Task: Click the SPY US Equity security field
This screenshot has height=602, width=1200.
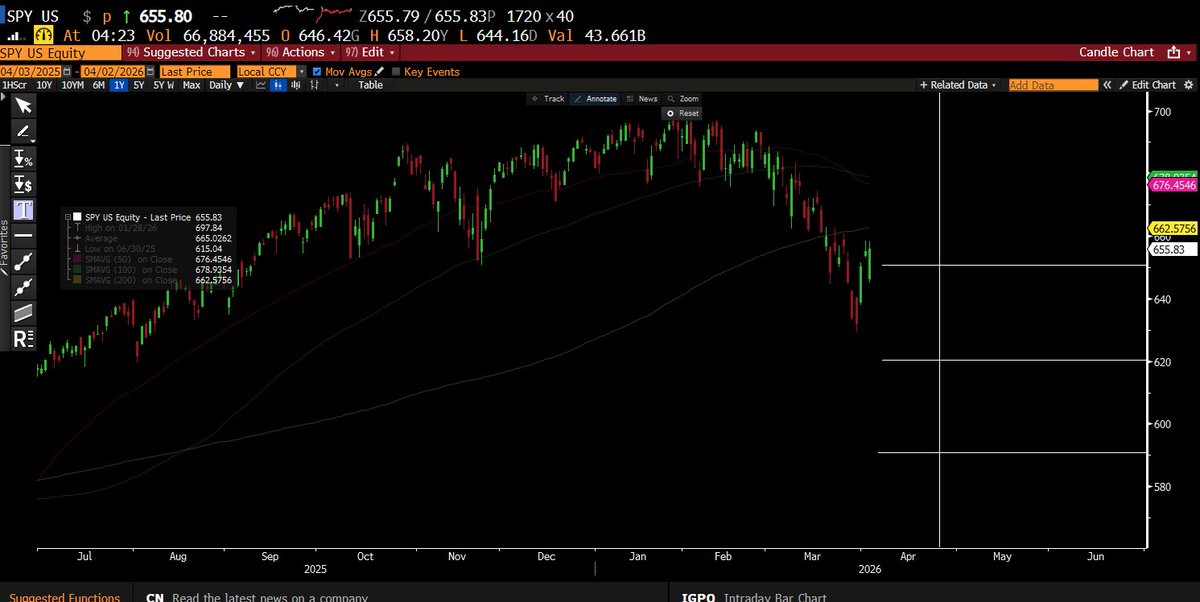Action: click(60, 52)
